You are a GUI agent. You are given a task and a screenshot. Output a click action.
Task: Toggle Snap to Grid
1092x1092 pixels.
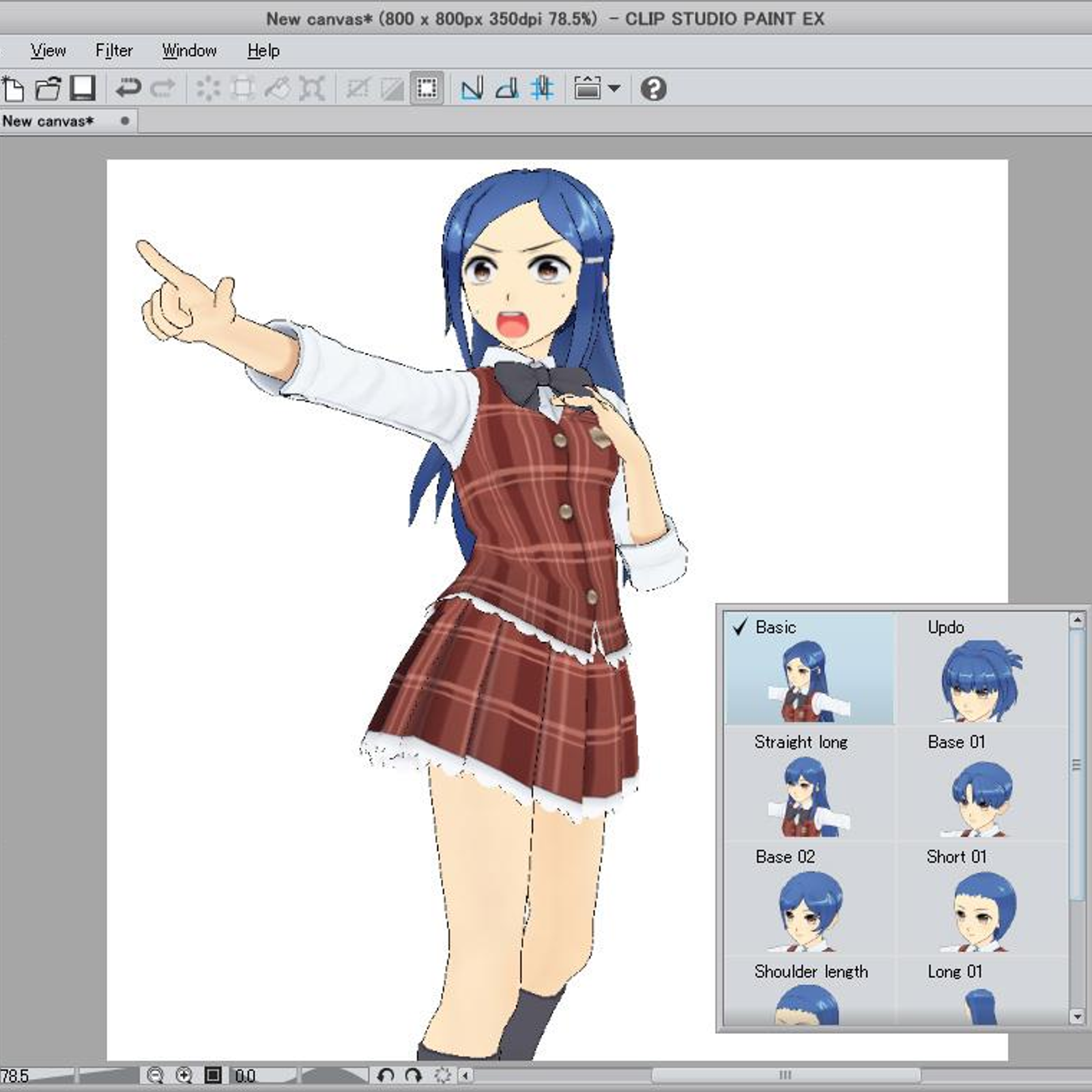(x=543, y=89)
